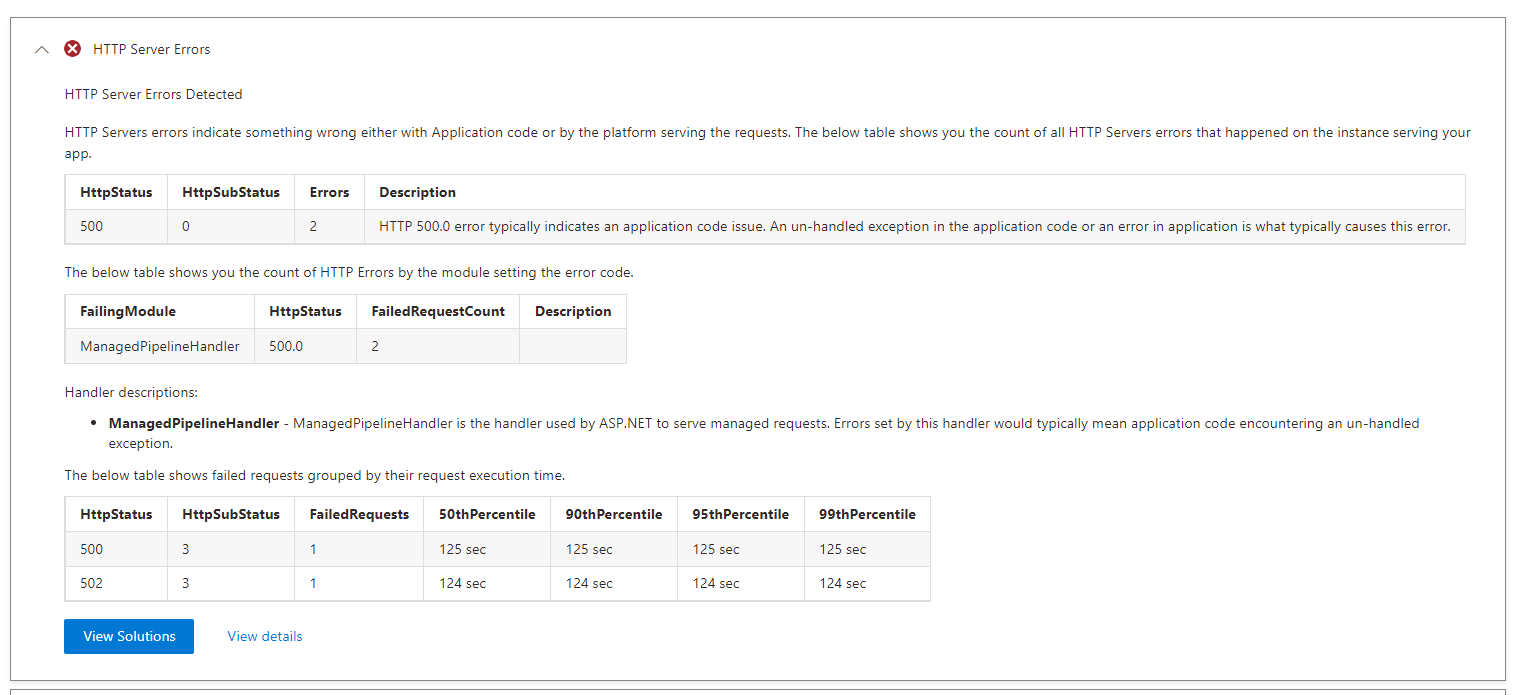
Task: Collapse the HTTP Server Errors section chevron
Action: 42,49
